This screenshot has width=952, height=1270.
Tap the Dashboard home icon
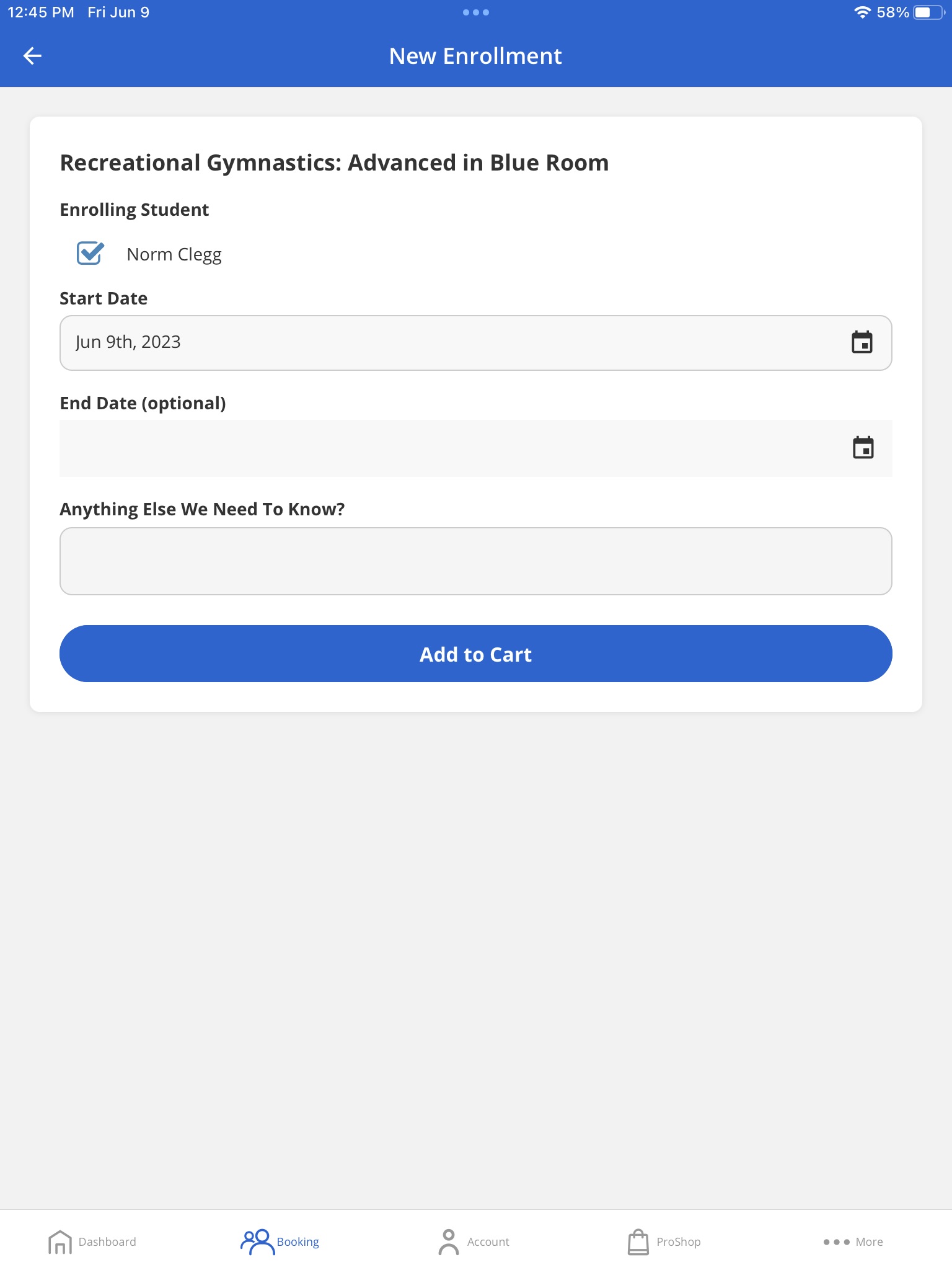(60, 1242)
